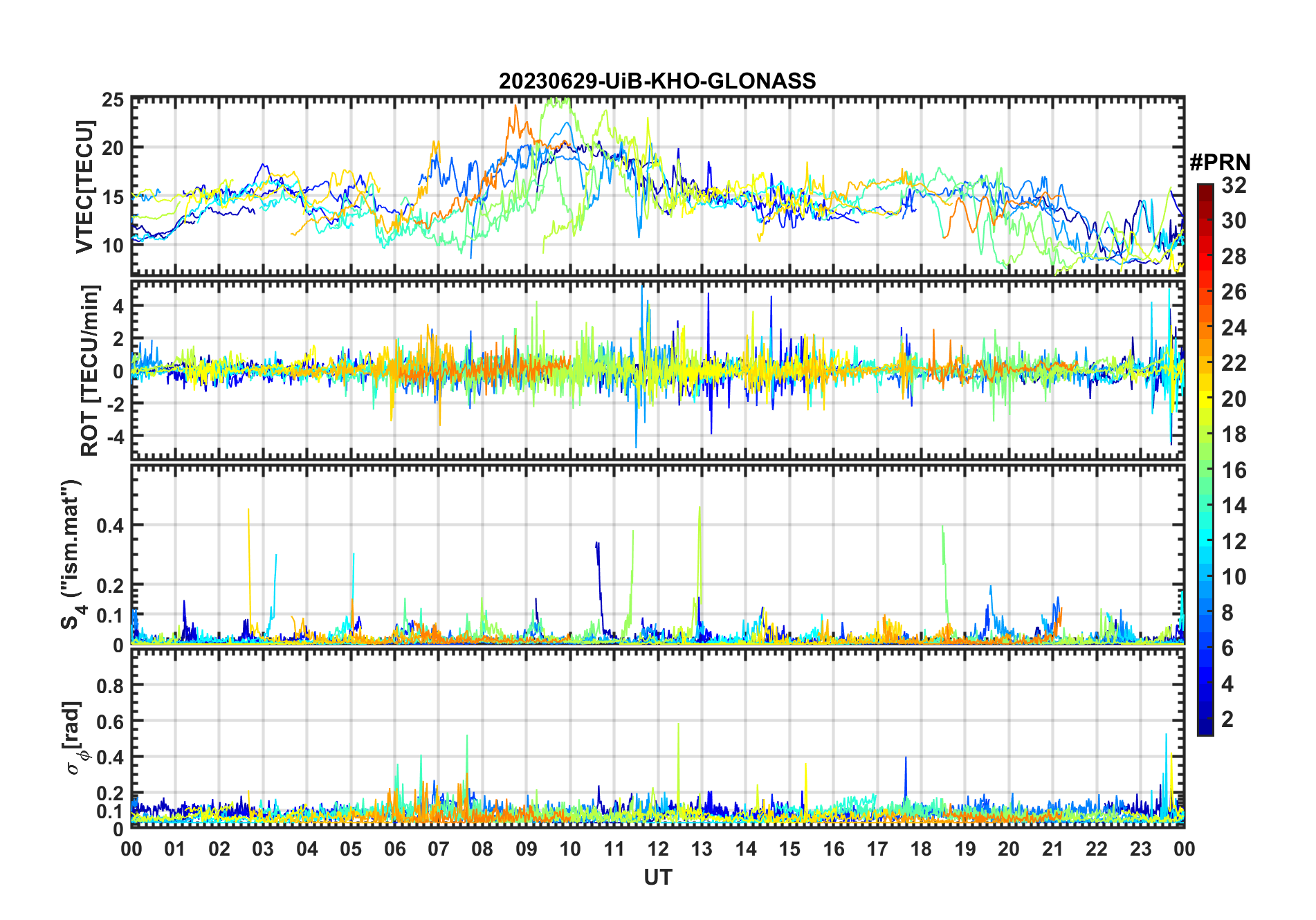Click the 06 hour tick label on x-axis
Viewport: 1316px width, 920px height.
[394, 849]
